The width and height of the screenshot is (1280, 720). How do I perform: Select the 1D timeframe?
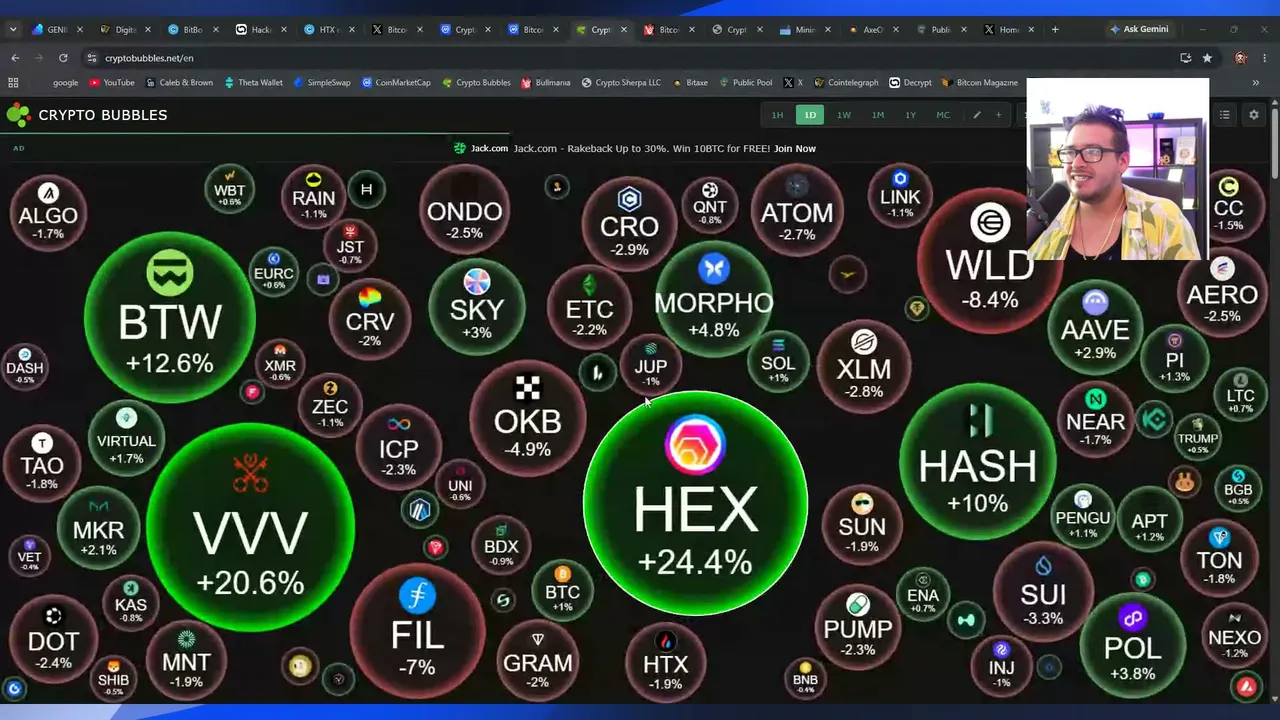pyautogui.click(x=810, y=115)
